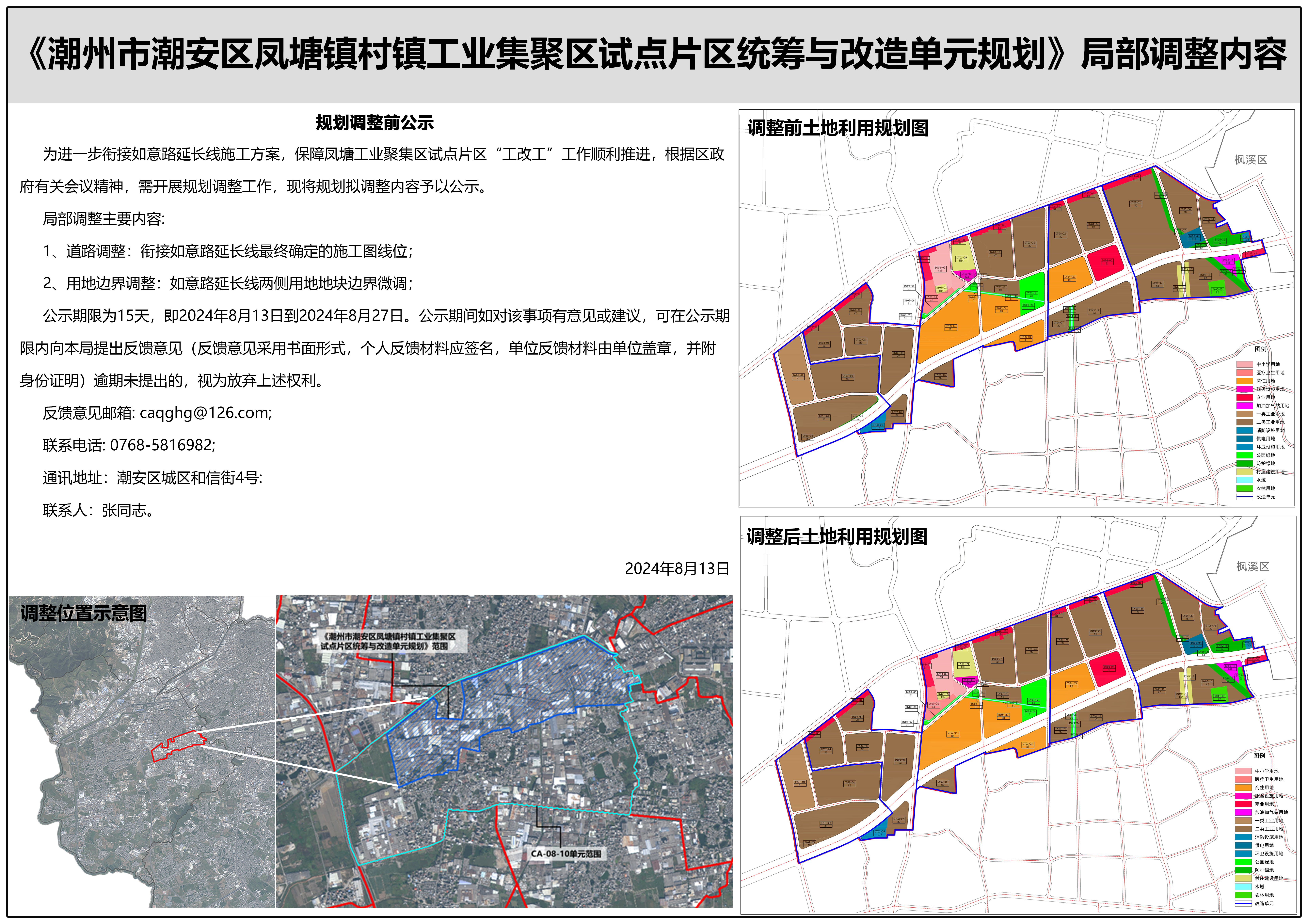Click 消防设施用地 swatch in 调整前 legend
1308x924 pixels.
(x=1245, y=431)
